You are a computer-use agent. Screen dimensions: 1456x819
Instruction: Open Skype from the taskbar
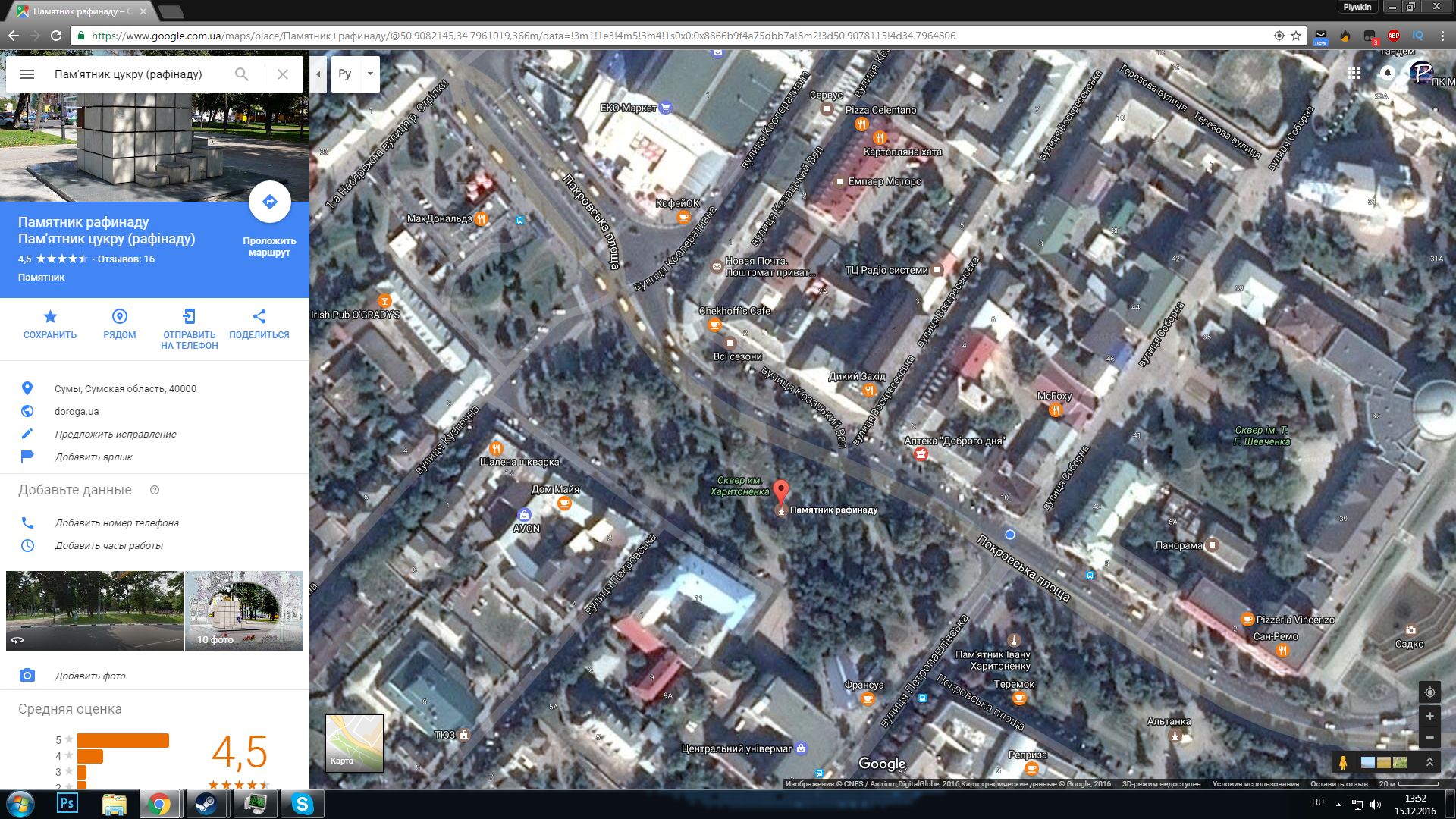pos(303,804)
